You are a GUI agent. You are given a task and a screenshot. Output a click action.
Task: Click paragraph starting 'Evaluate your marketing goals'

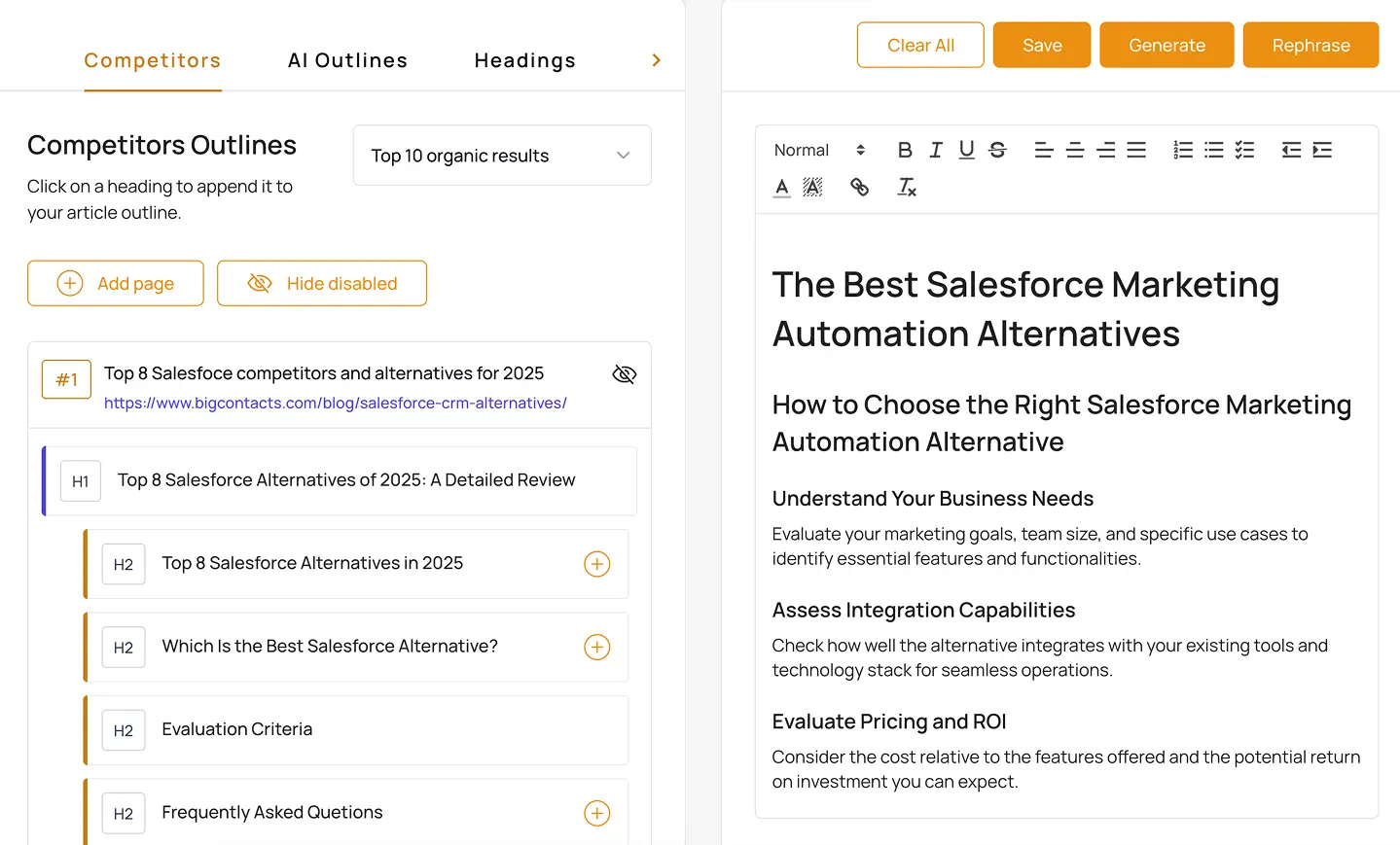coord(1040,546)
